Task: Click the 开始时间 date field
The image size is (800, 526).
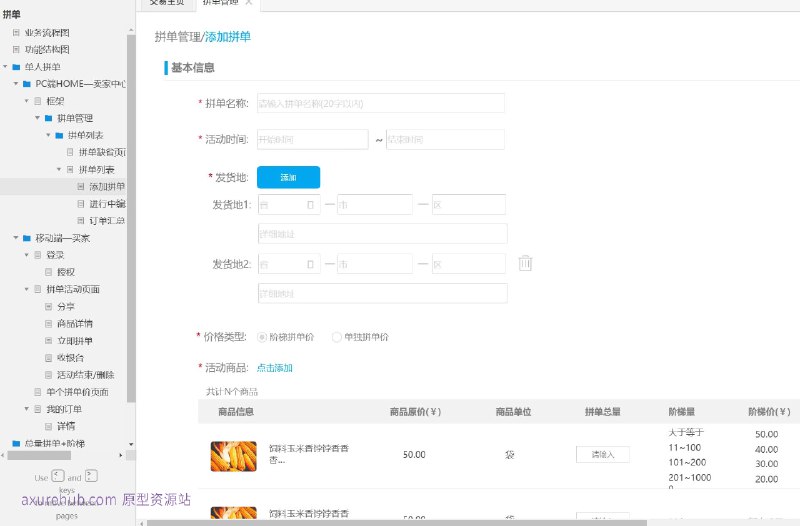Action: tap(312, 139)
